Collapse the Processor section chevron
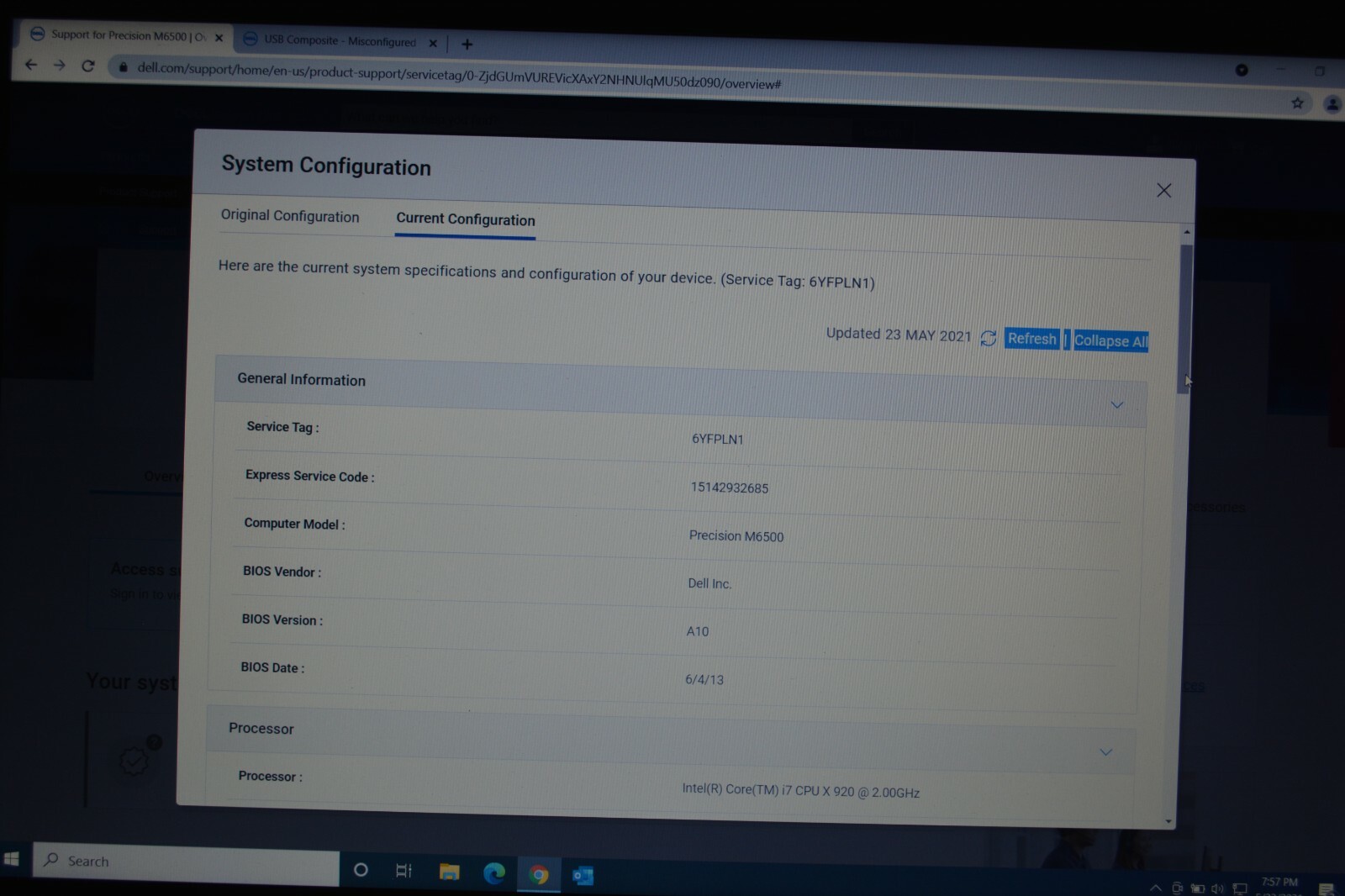 click(x=1105, y=752)
